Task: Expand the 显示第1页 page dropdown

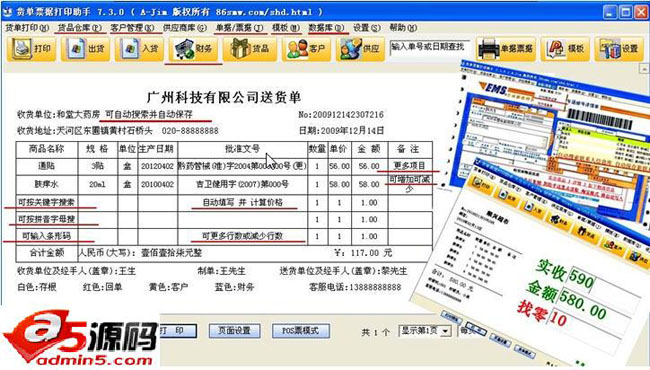Action: 446,331
